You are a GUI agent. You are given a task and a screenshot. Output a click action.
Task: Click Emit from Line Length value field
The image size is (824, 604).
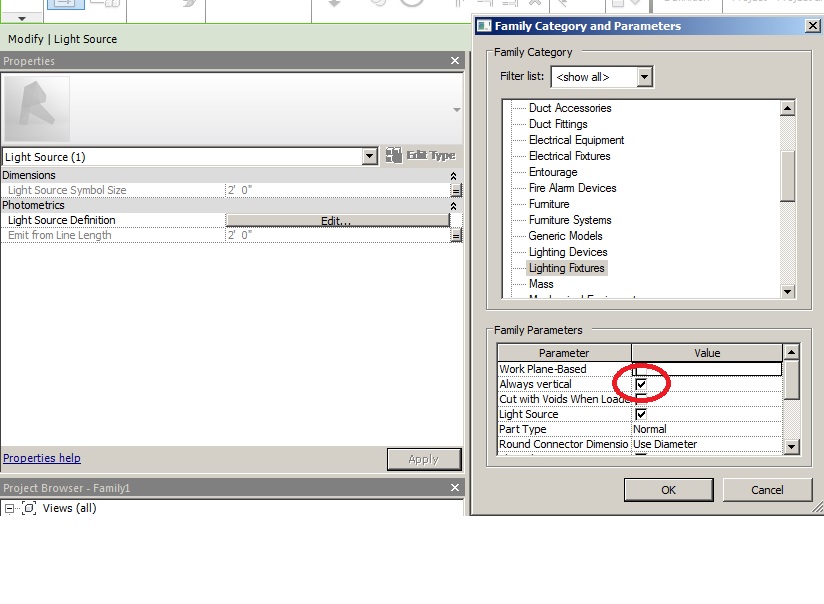coord(337,235)
